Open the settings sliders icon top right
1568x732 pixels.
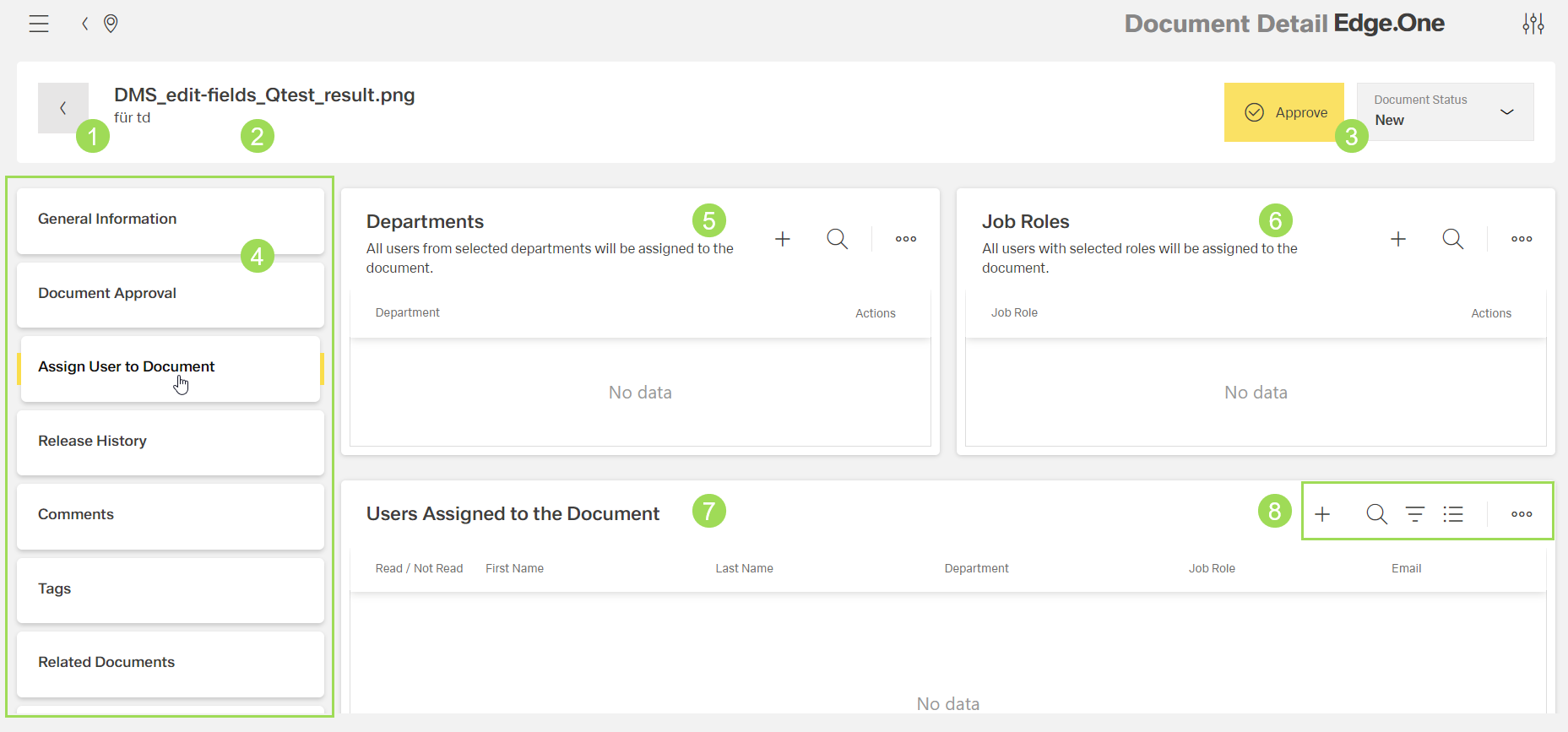point(1533,24)
